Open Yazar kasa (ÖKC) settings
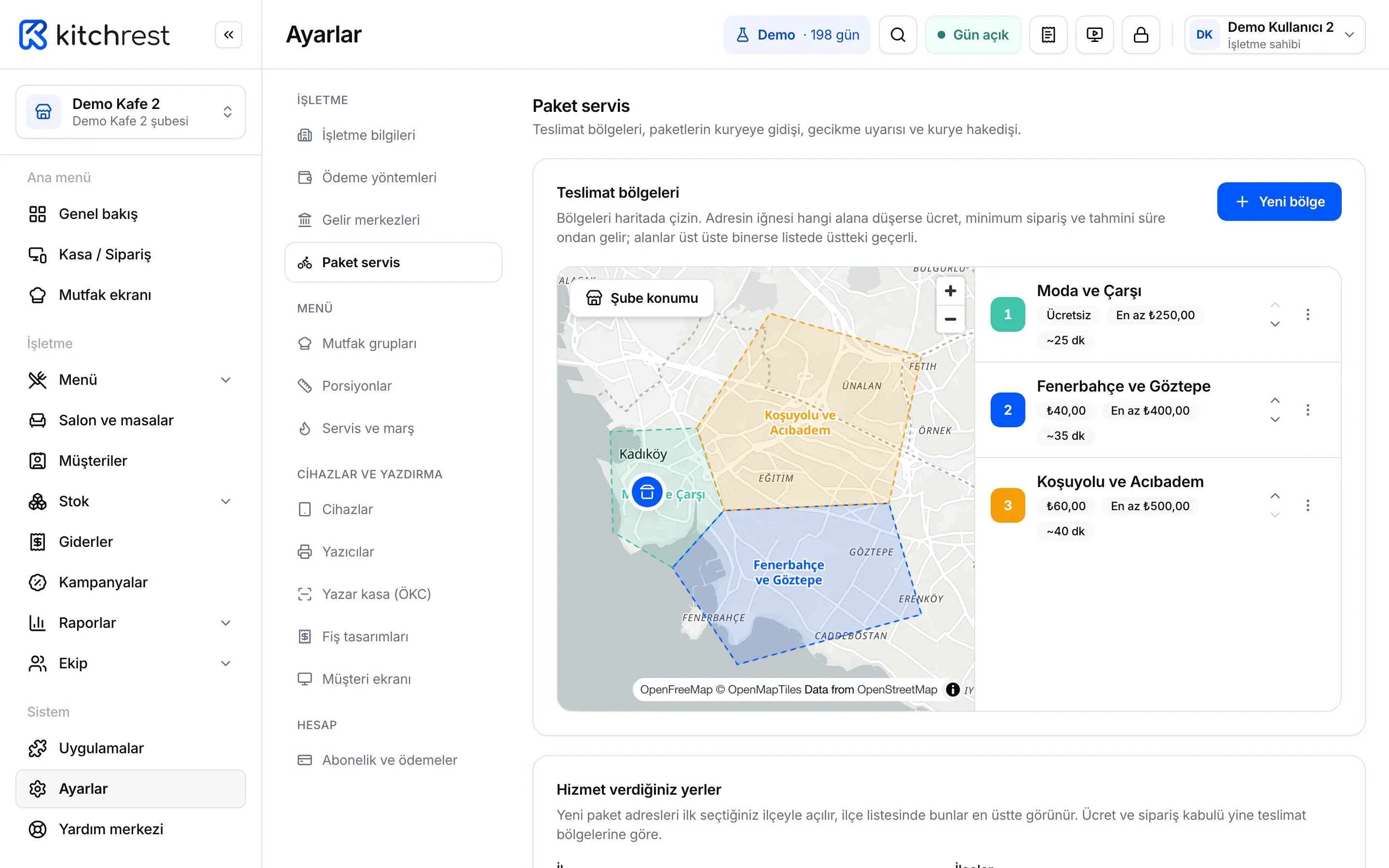Screen dimensions: 1389x868 click(394, 595)
